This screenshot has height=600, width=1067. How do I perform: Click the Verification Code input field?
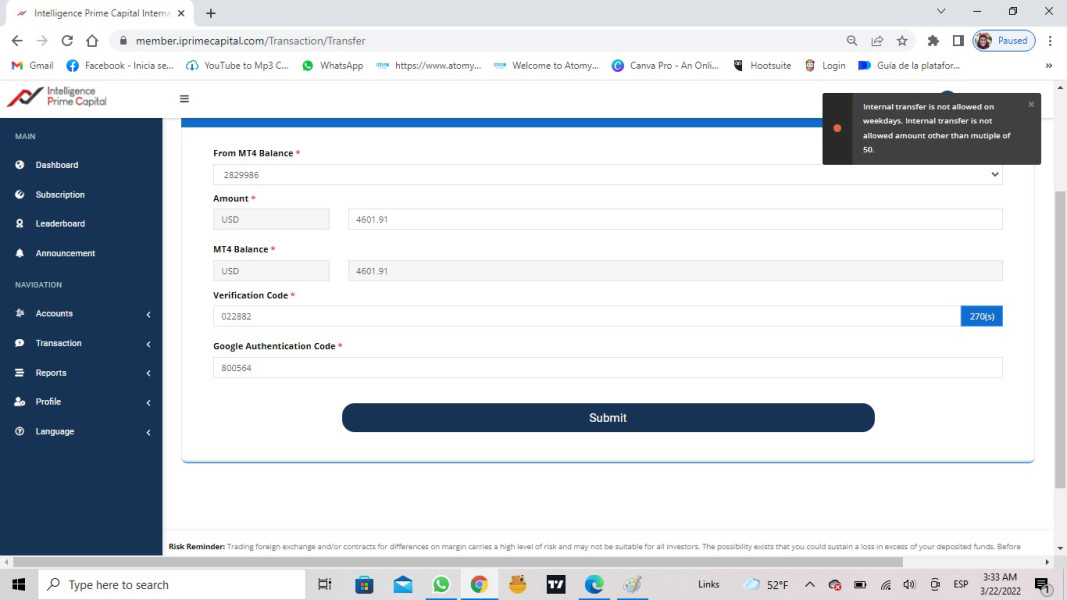pyautogui.click(x=587, y=316)
